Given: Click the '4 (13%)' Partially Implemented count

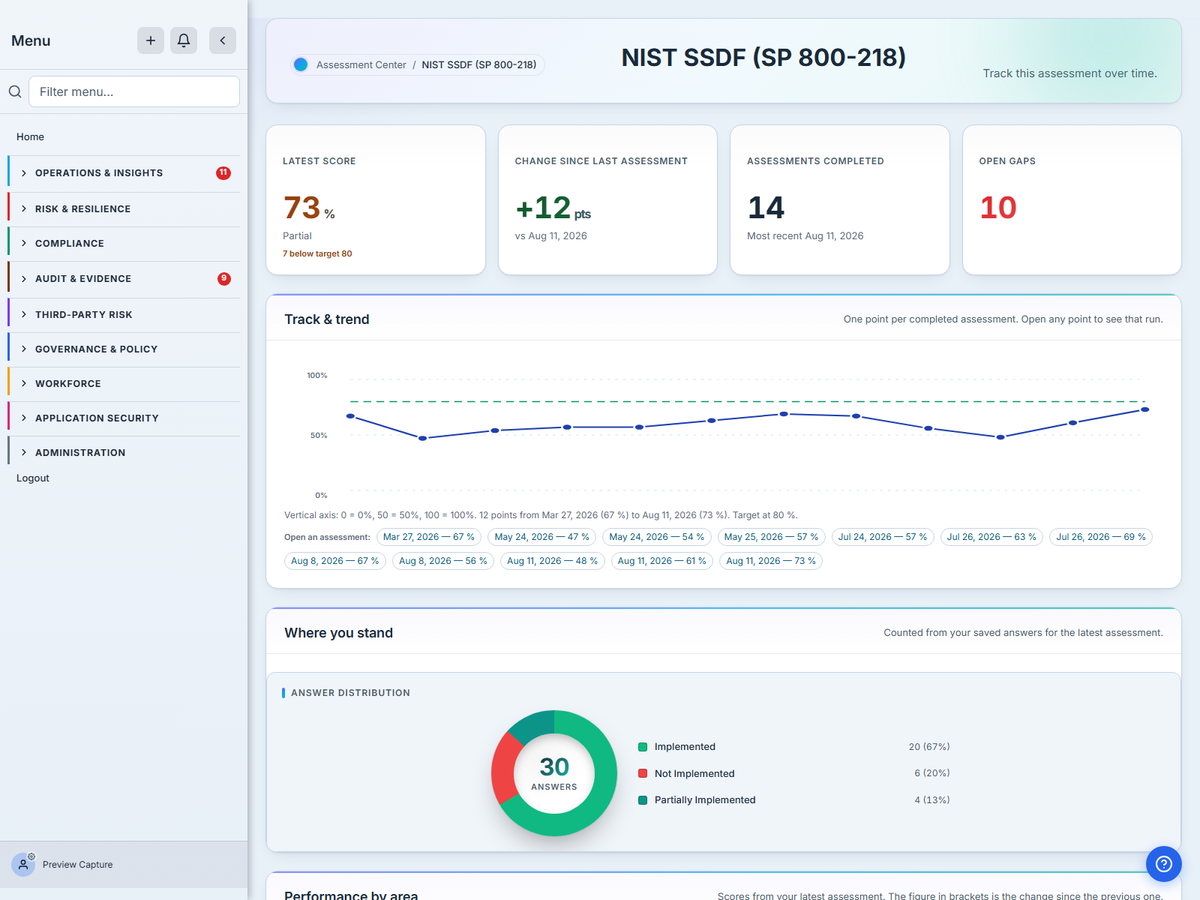Looking at the screenshot, I should point(932,800).
